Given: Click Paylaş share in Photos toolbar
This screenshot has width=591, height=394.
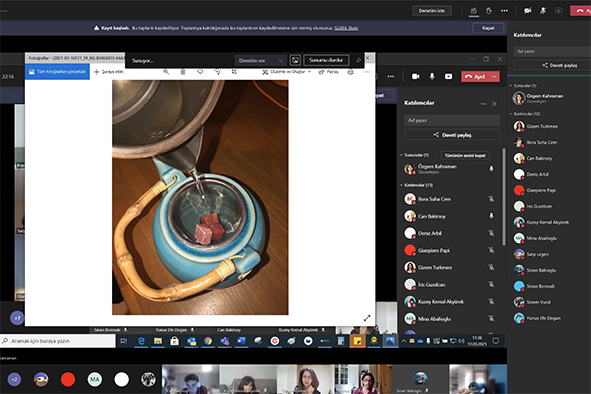Looking at the screenshot, I should click(x=328, y=72).
